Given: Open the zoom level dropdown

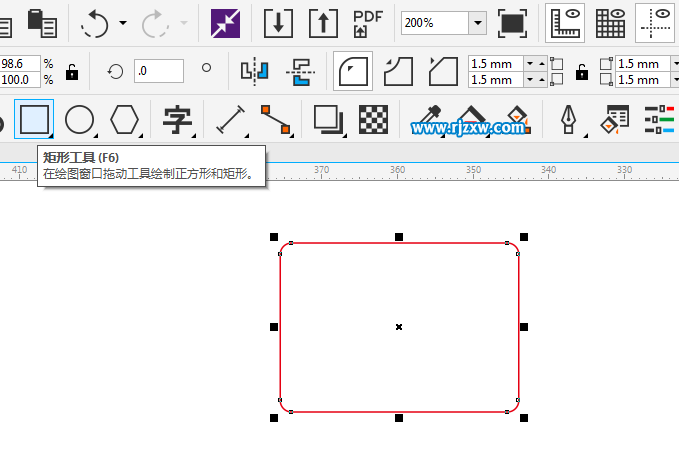Looking at the screenshot, I should coord(477,22).
